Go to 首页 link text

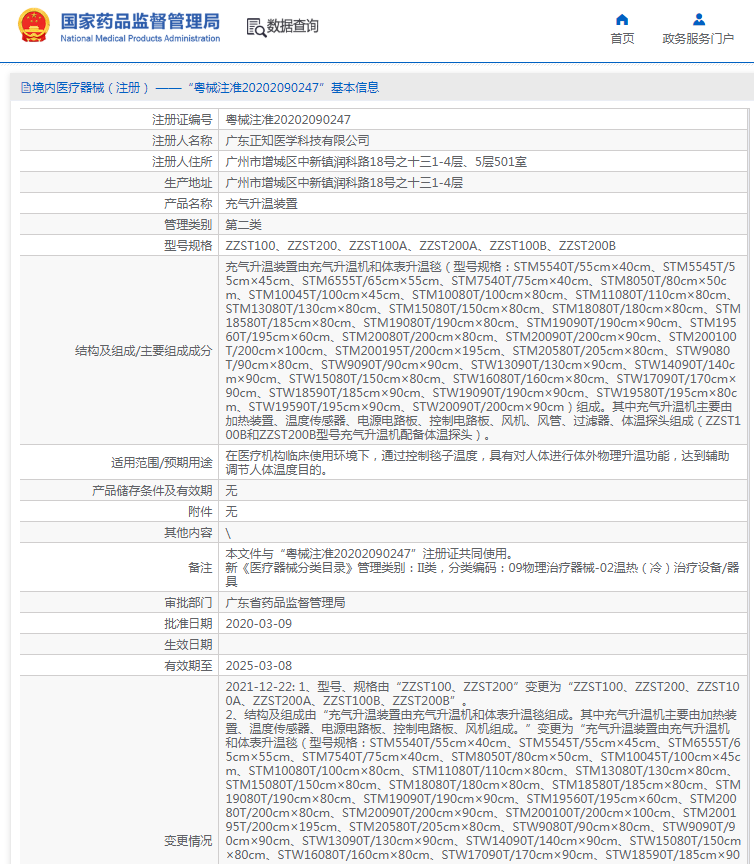[622, 39]
